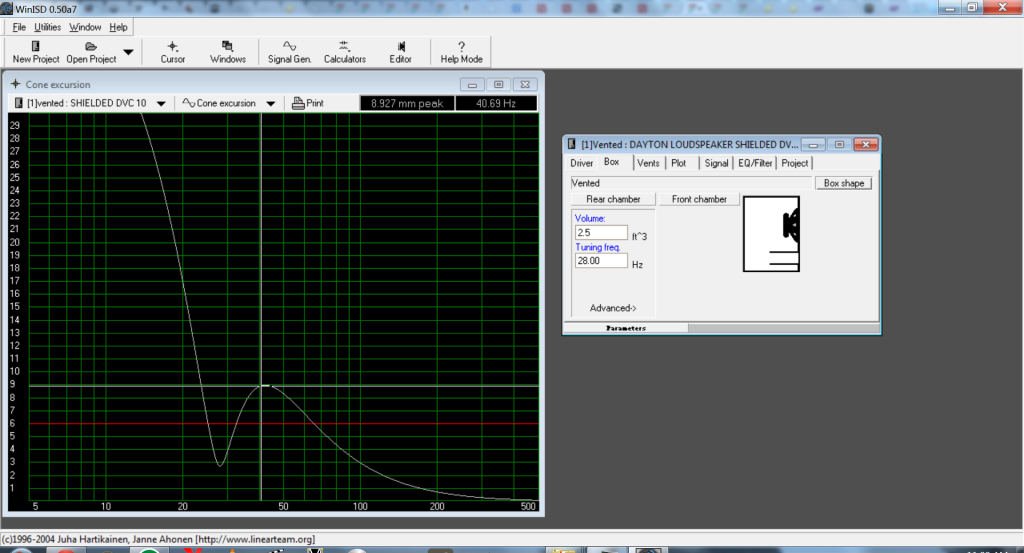Viewport: 1024px width, 553px height.
Task: Expand project selector SHIELDED DVC 10 dropdown
Action: pyautogui.click(x=161, y=103)
